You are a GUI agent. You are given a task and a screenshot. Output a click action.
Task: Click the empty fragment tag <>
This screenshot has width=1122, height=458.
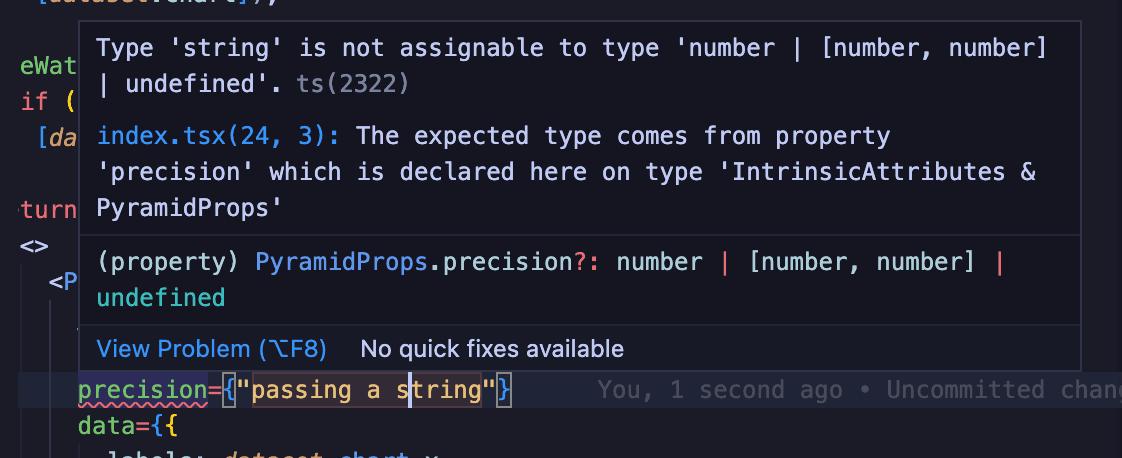click(x=34, y=246)
